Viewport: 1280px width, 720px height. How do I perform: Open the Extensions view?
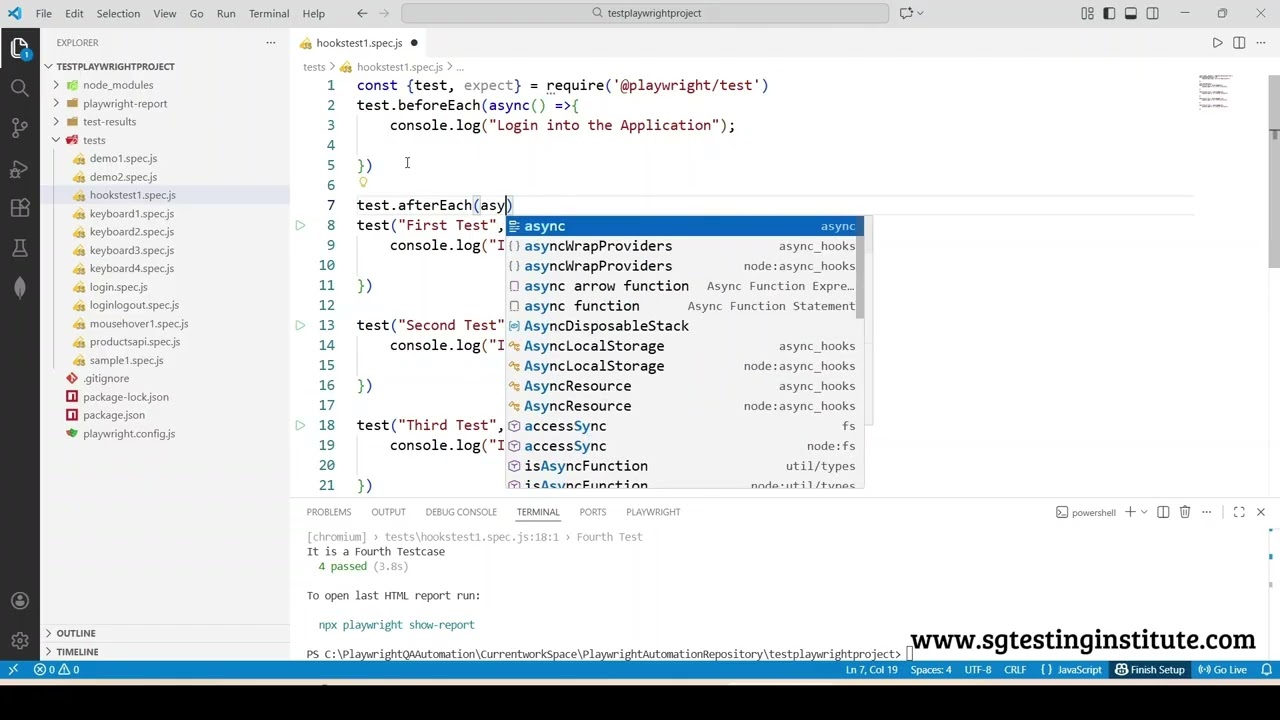click(20, 208)
